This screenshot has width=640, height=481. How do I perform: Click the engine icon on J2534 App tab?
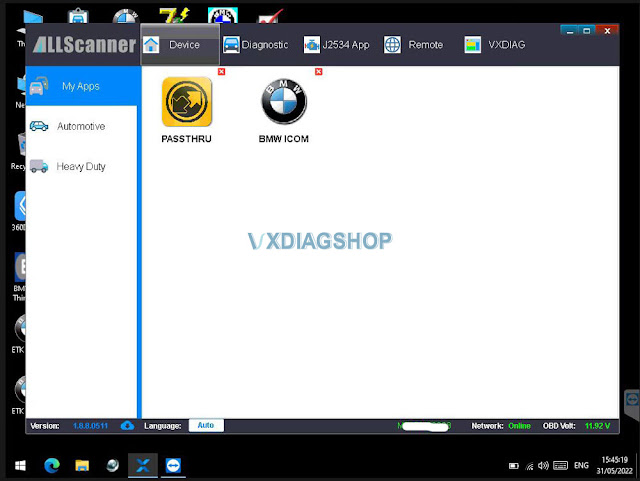click(x=312, y=45)
